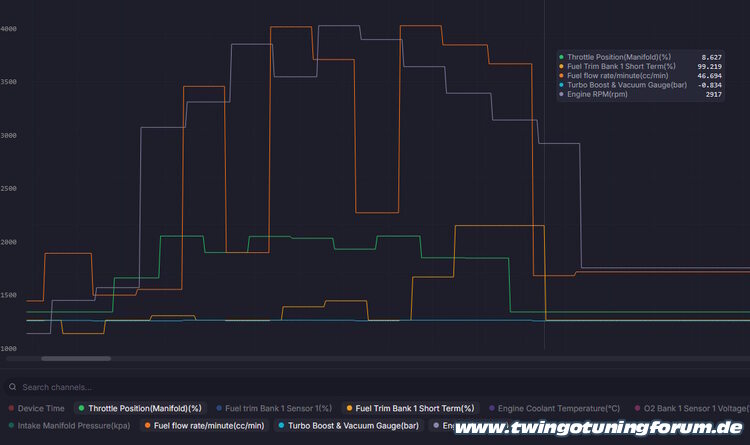The width and height of the screenshot is (750, 445).
Task: Click the partially hidden Engine RPM channel chip
Action: click(442, 425)
